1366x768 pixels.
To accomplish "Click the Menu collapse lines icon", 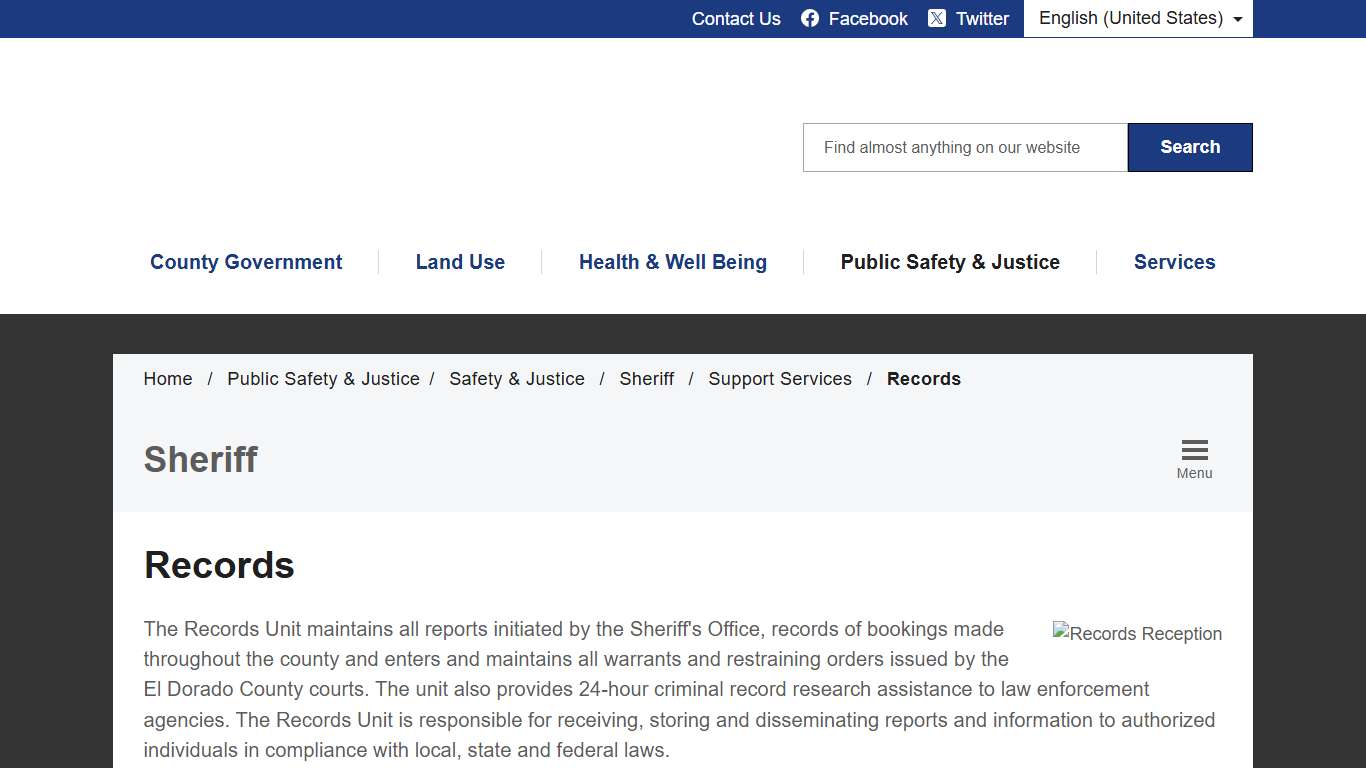I will point(1194,449).
